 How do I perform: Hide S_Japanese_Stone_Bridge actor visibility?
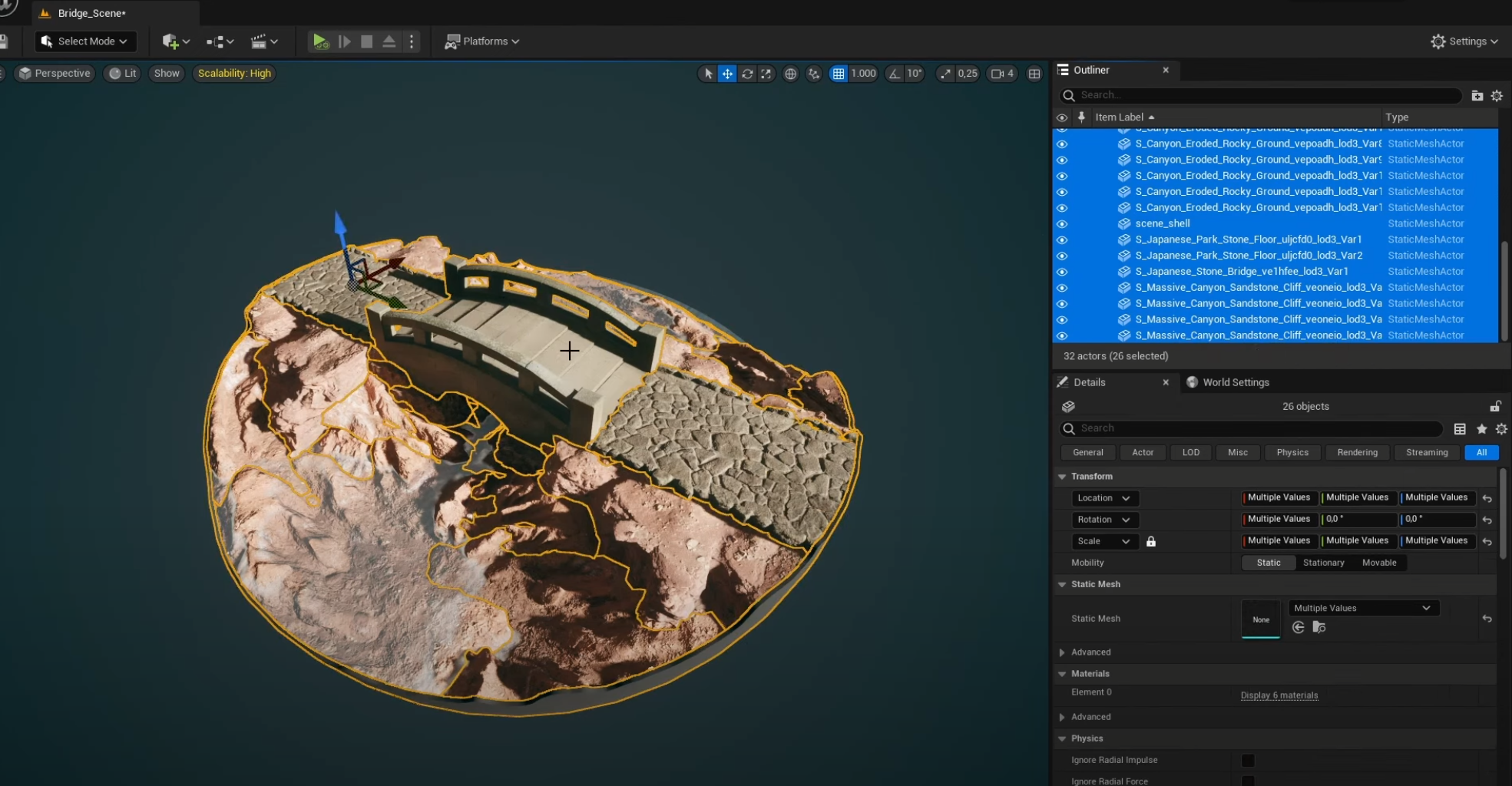click(1062, 272)
